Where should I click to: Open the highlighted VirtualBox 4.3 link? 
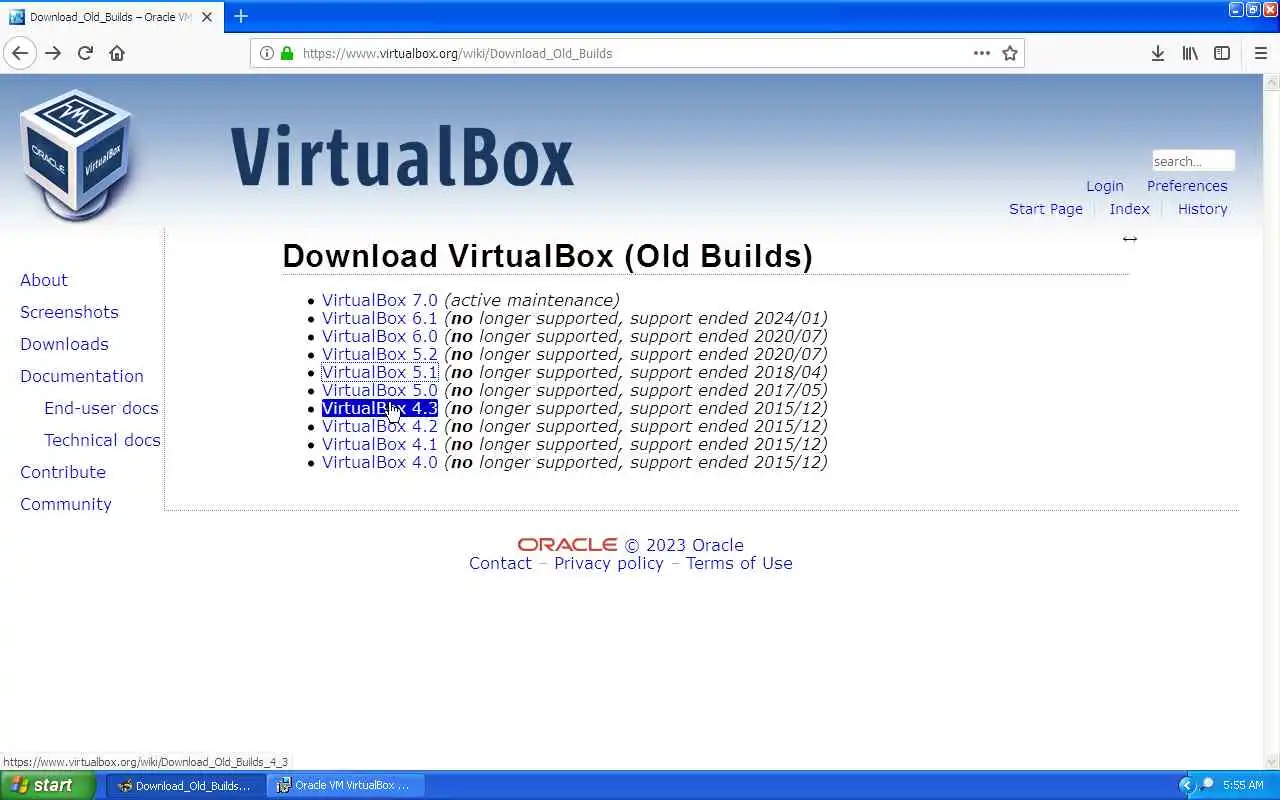(x=380, y=408)
